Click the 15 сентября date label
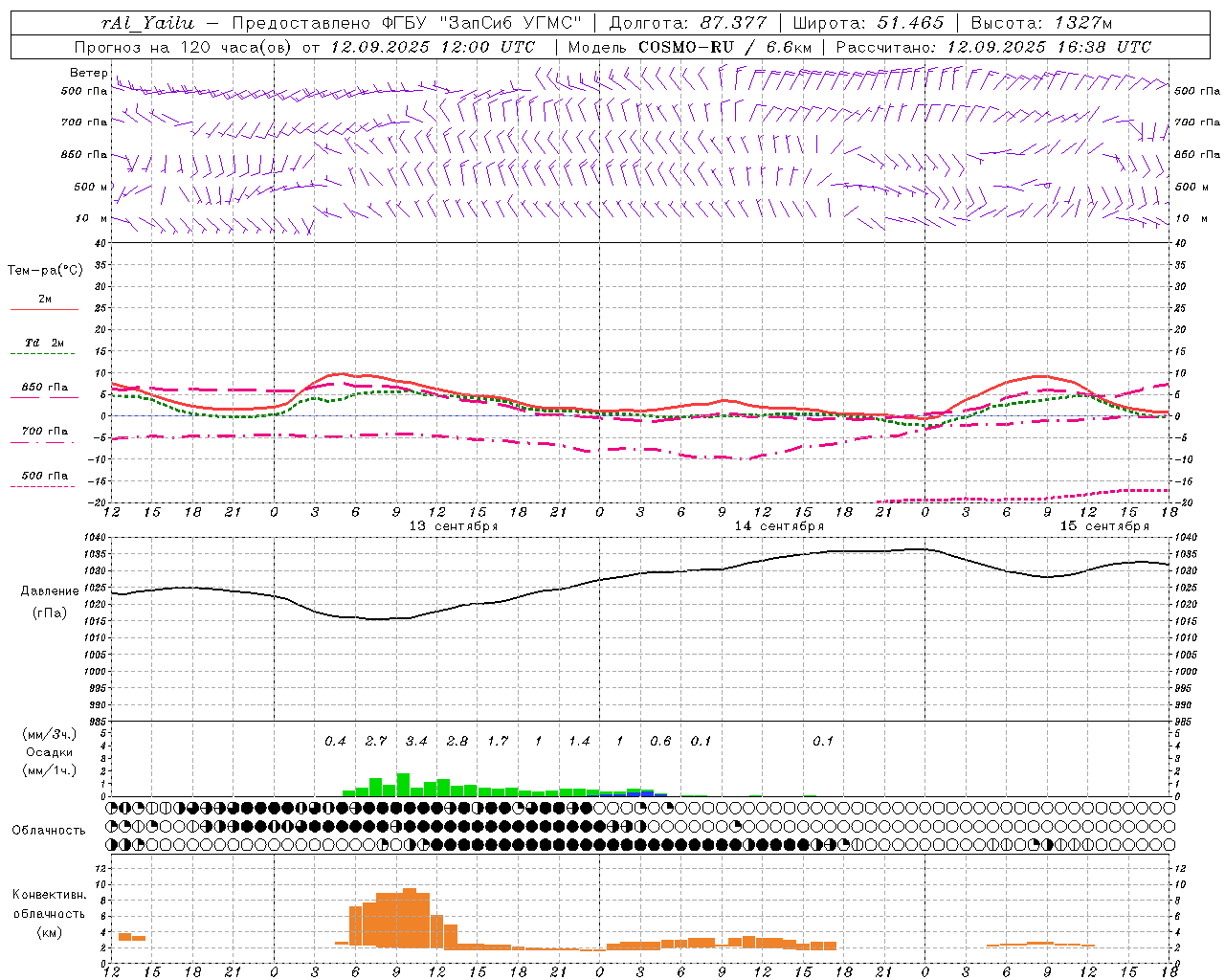Viewport: 1225px width, 980px height. [x=1104, y=526]
